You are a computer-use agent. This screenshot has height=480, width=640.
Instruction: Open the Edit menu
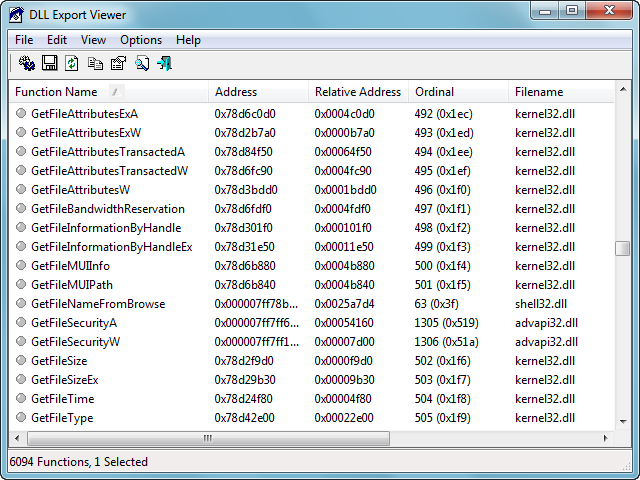[57, 40]
